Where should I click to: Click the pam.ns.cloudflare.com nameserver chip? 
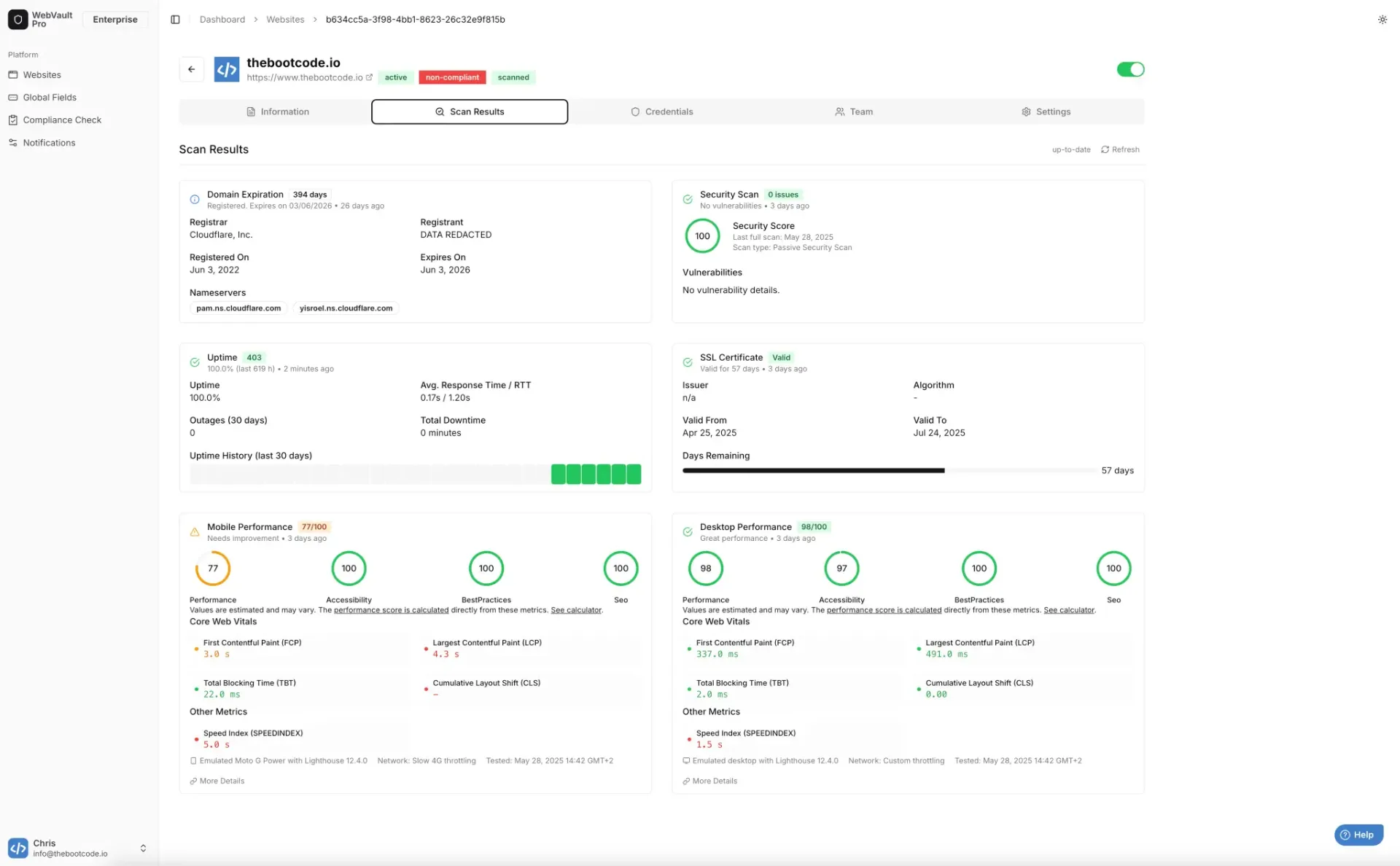click(x=238, y=308)
